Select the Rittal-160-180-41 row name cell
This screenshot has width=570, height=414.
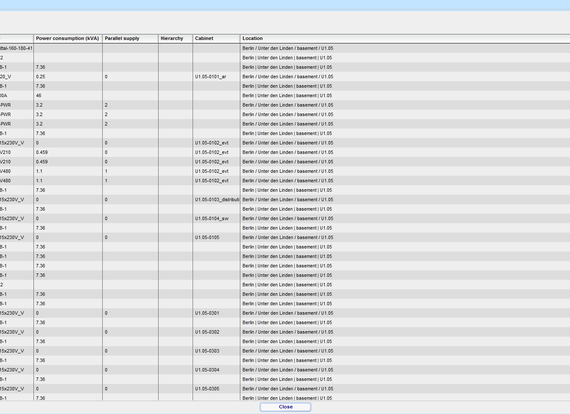point(16,48)
